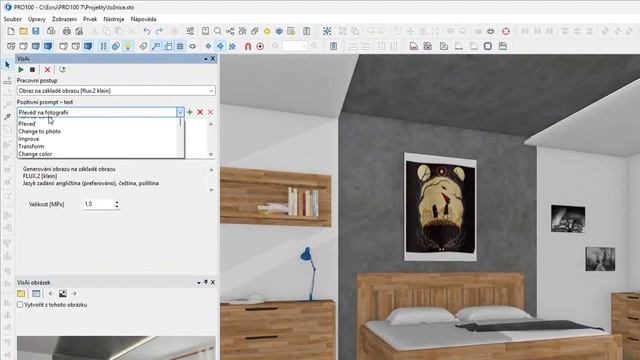Screen dimensions: 640x360
Task: Open Prvek menu
Action: tap(90, 19)
